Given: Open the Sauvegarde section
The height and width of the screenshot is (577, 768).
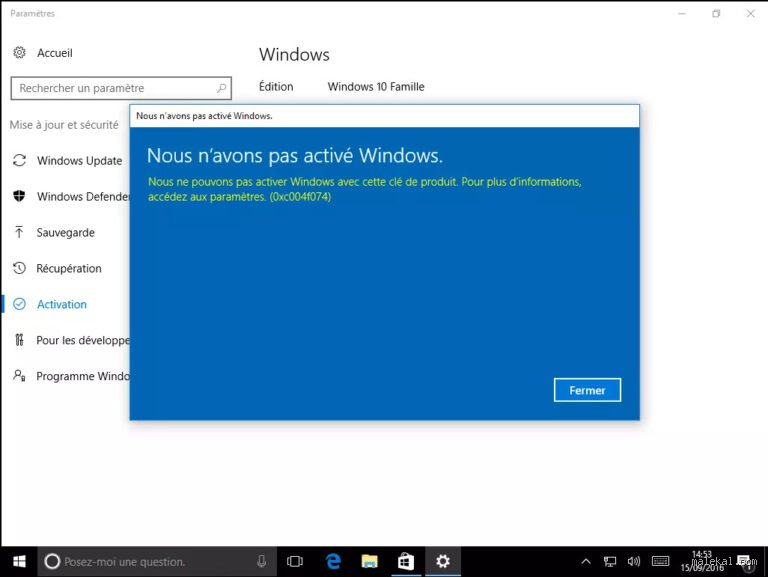Looking at the screenshot, I should tap(66, 233).
